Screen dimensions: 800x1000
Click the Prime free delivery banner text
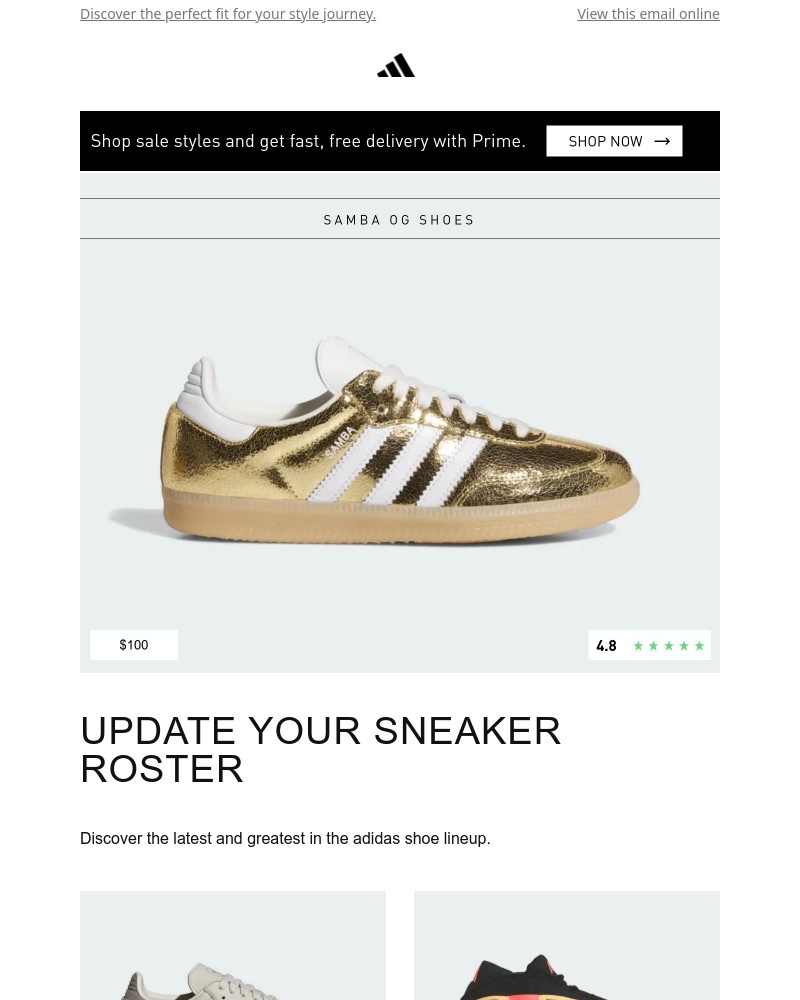308,141
